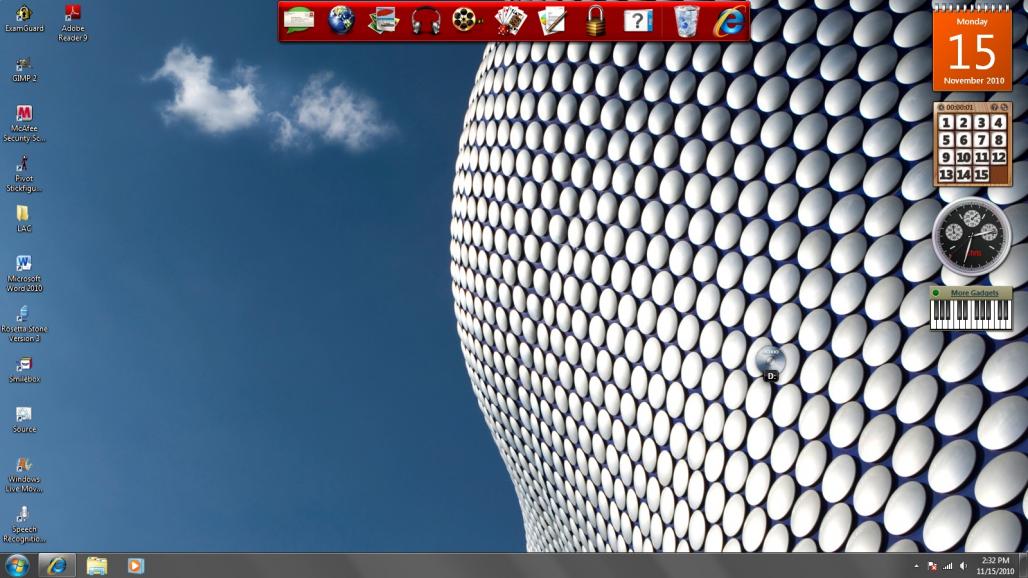The image size is (1028, 578).
Task: Open the playing cards games icon
Action: coord(510,20)
